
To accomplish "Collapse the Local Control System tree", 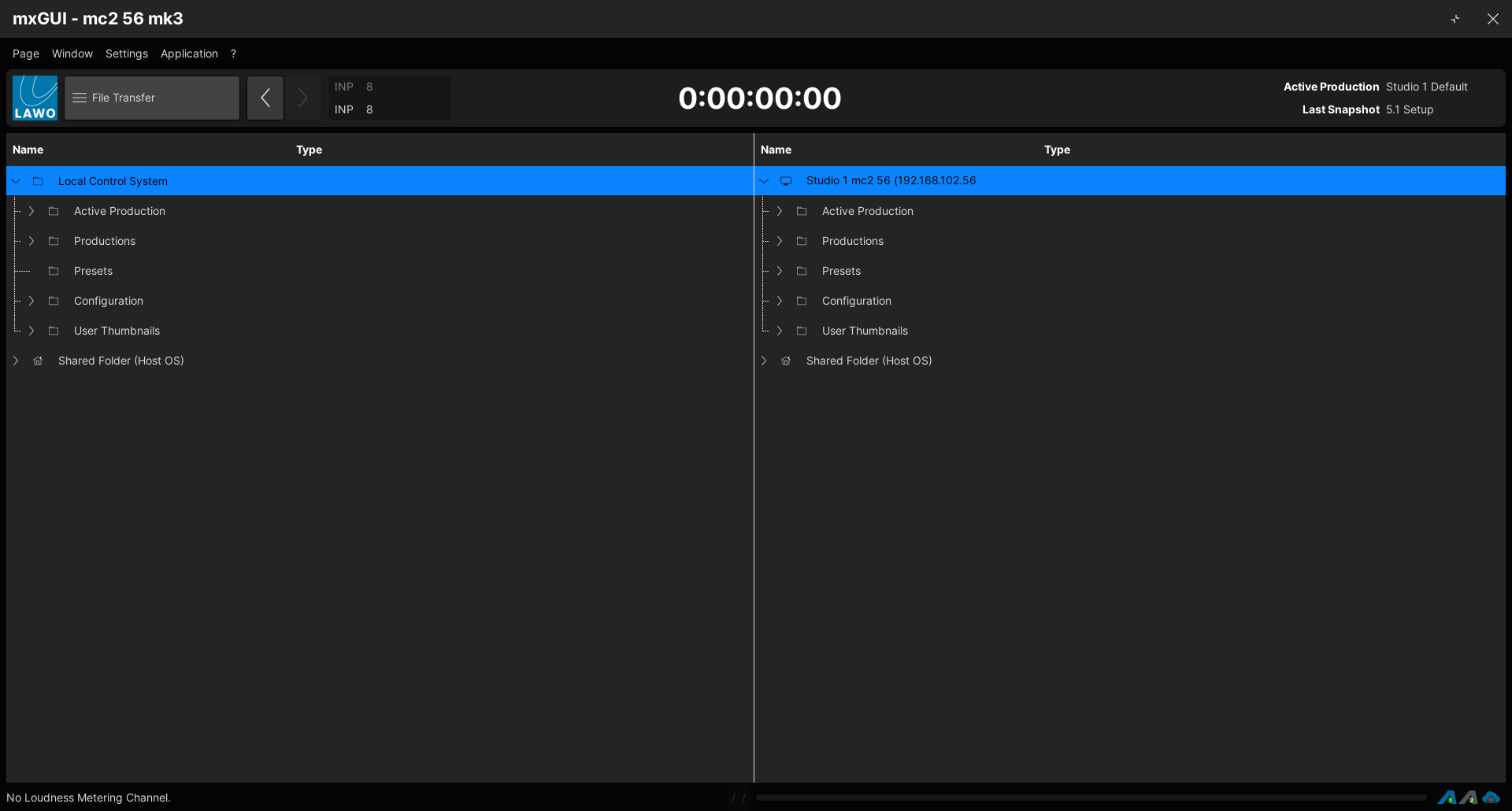I will (16, 181).
